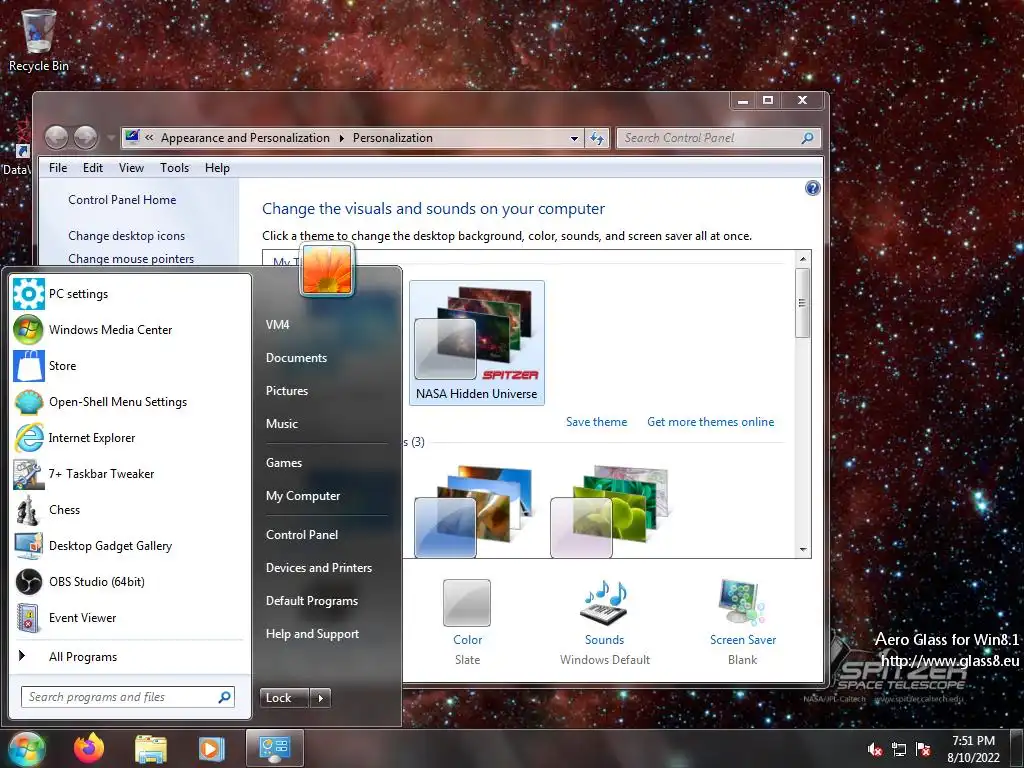Viewport: 1024px width, 768px height.
Task: Select the NASA Hidden Universe theme
Action: click(477, 343)
